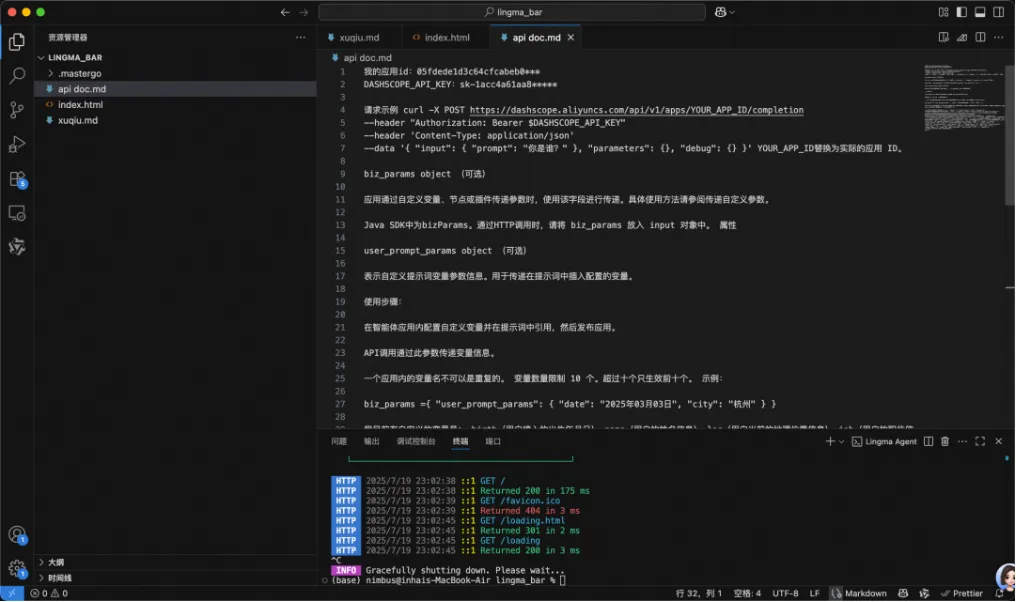The image size is (1016, 602).
Task: Open explorer panel more actions
Action: [301, 38]
